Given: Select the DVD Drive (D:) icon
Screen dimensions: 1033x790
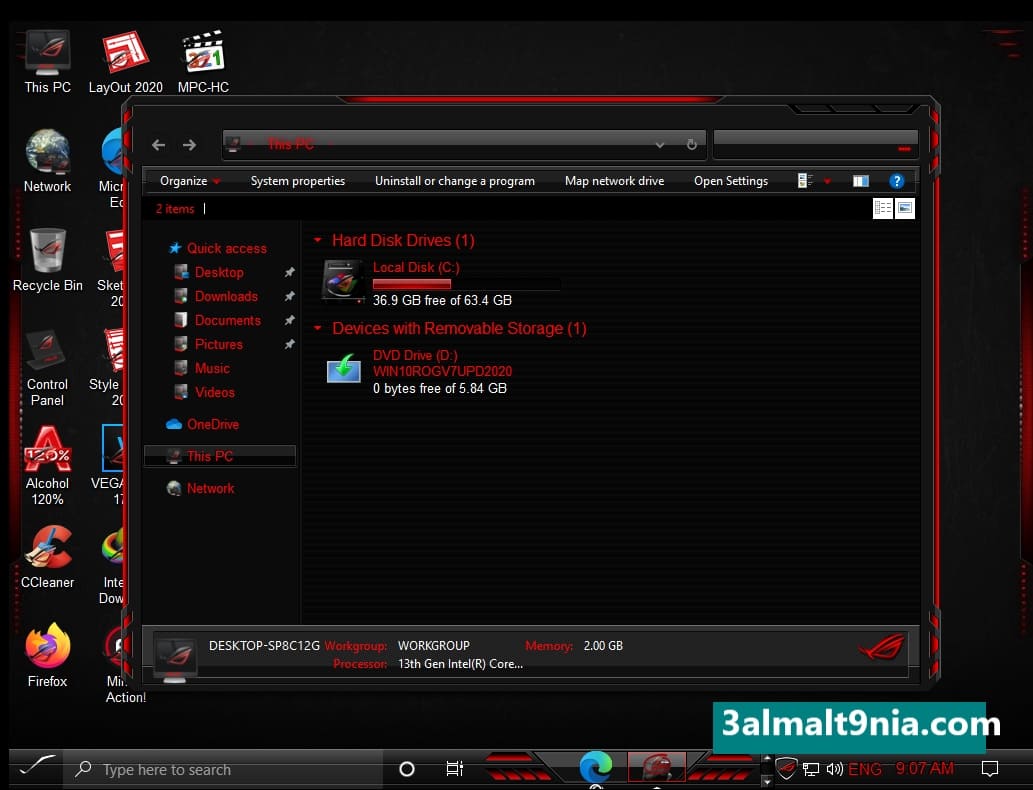Looking at the screenshot, I should 343,369.
